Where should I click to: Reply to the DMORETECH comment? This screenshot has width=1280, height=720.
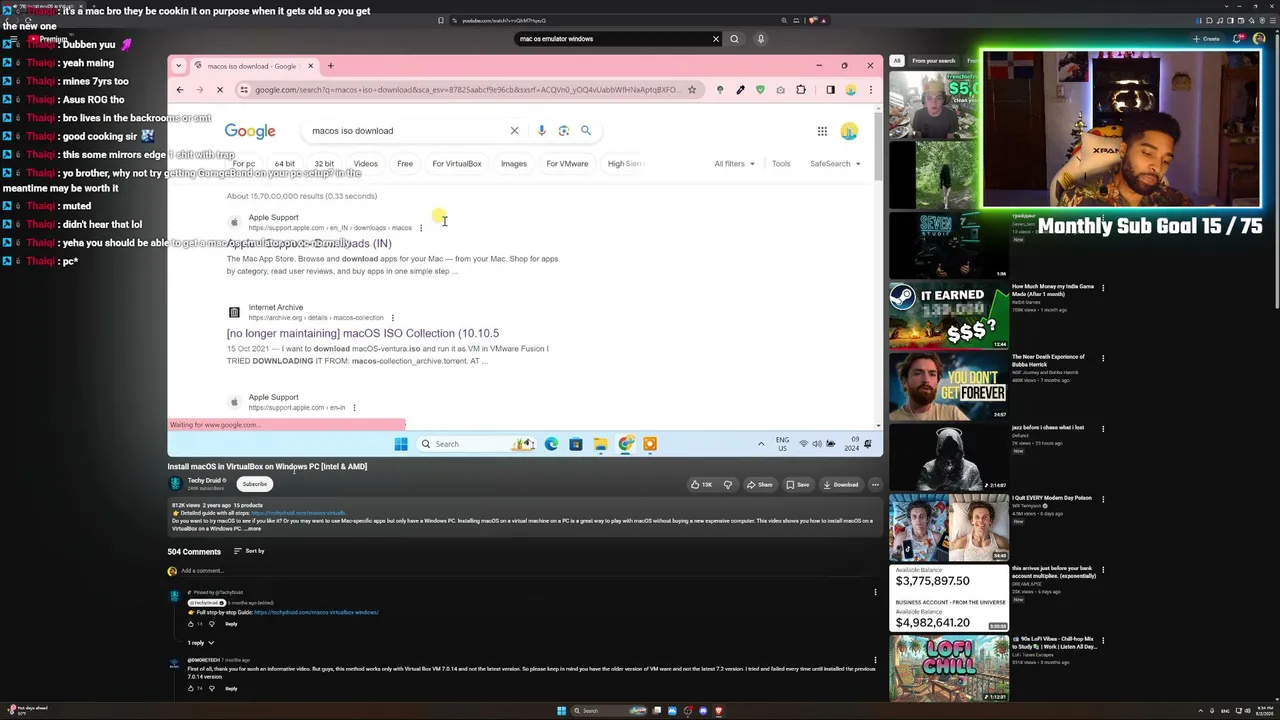[231, 688]
